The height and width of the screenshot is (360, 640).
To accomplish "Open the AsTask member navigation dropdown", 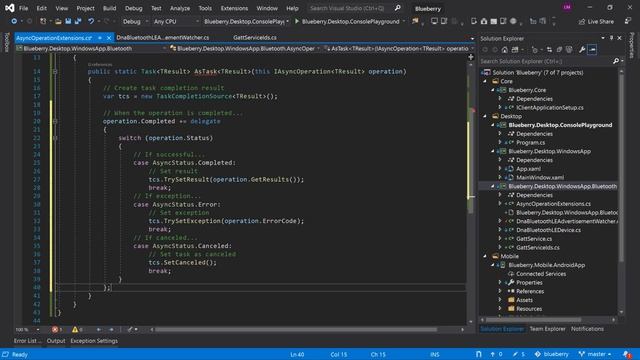I will click(399, 49).
